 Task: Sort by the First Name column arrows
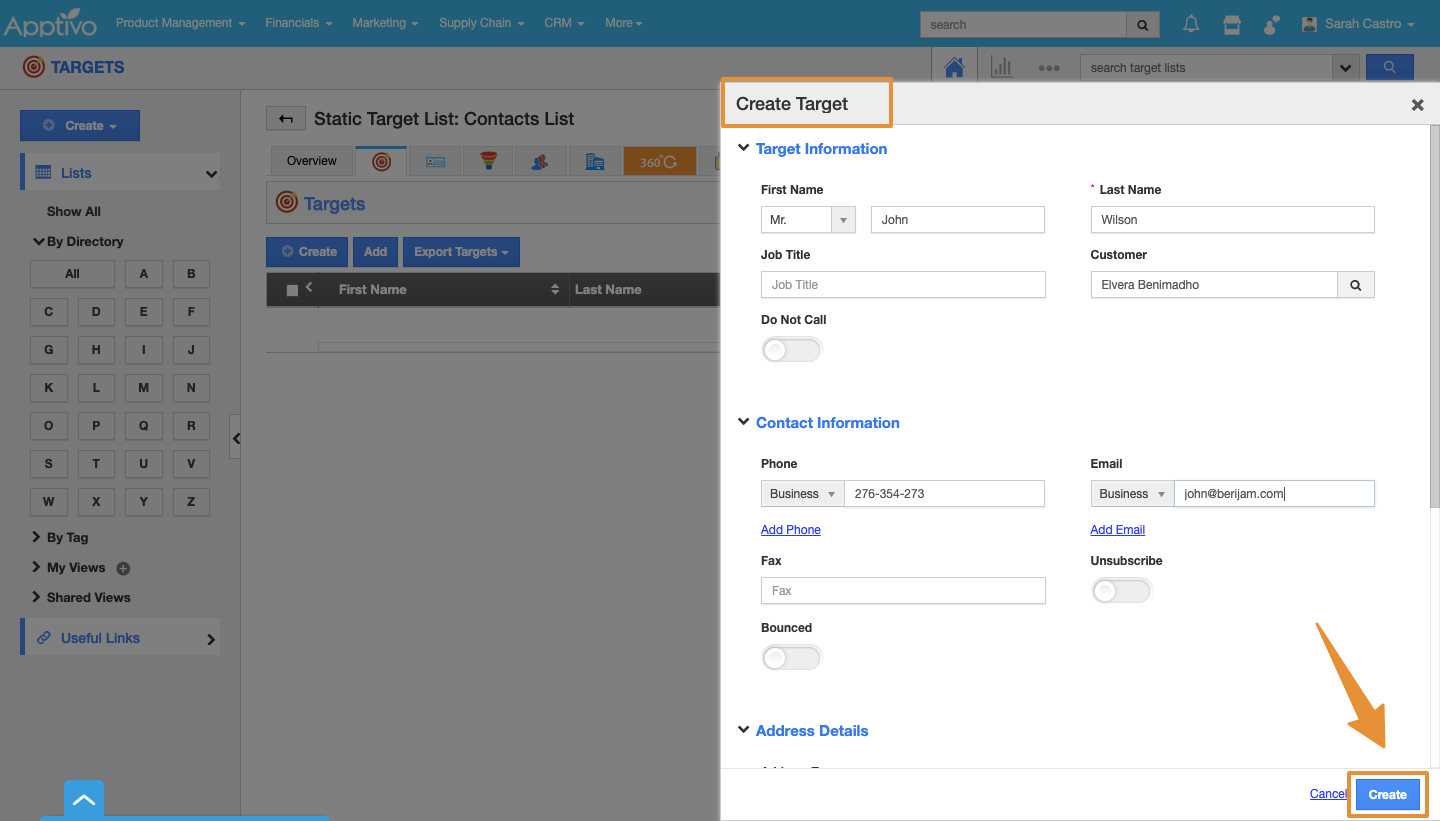coord(555,290)
